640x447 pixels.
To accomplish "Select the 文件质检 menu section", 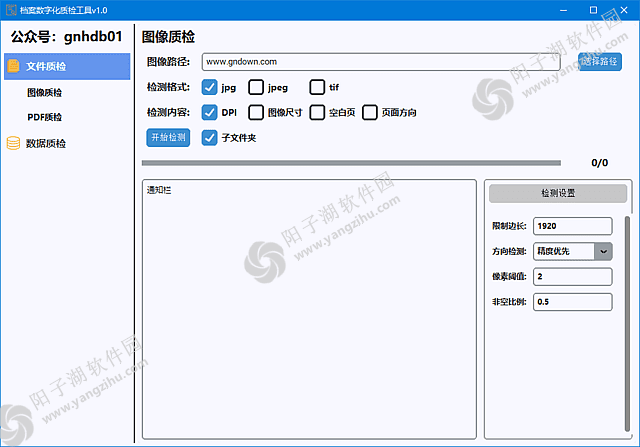I will (x=67, y=66).
